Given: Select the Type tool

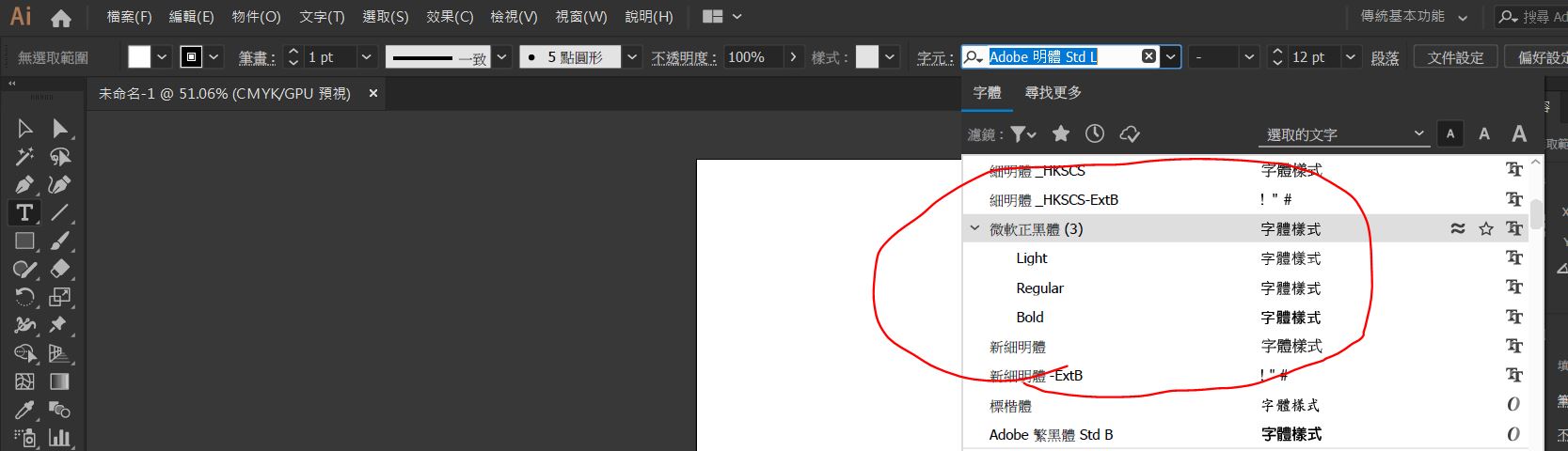Looking at the screenshot, I should coord(25,213).
